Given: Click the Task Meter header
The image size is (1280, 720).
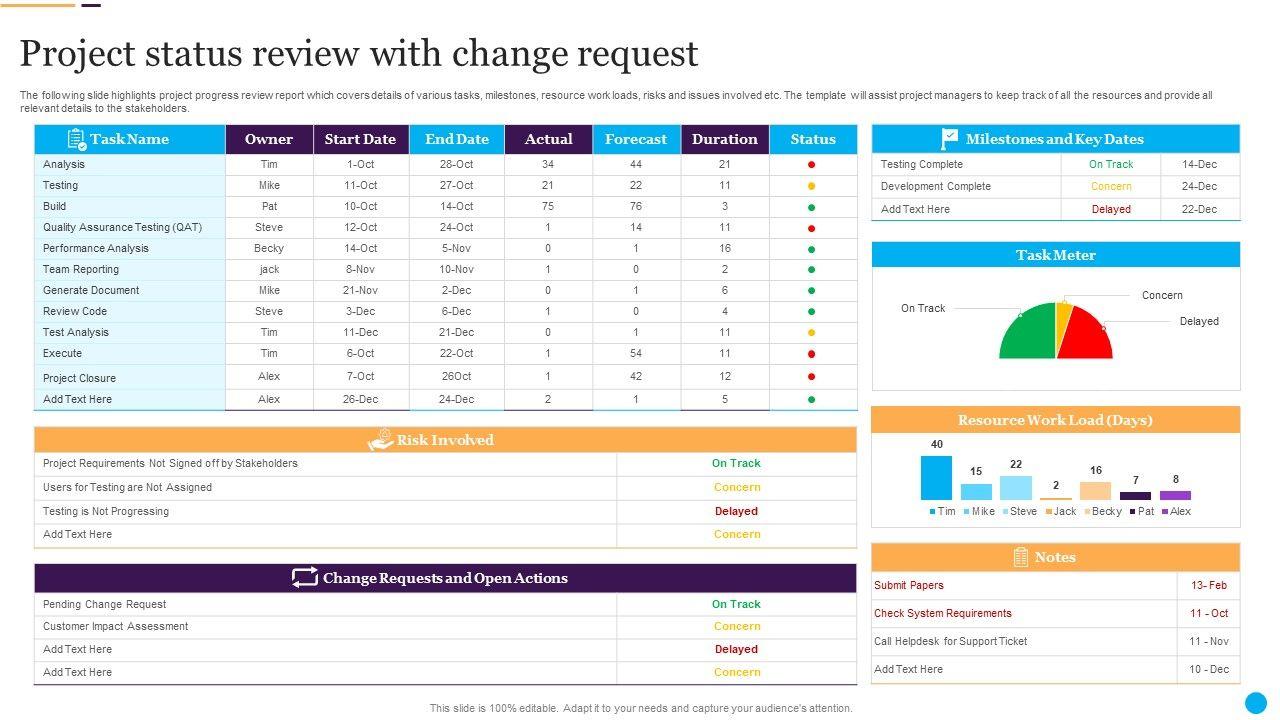Looking at the screenshot, I should [1056, 255].
